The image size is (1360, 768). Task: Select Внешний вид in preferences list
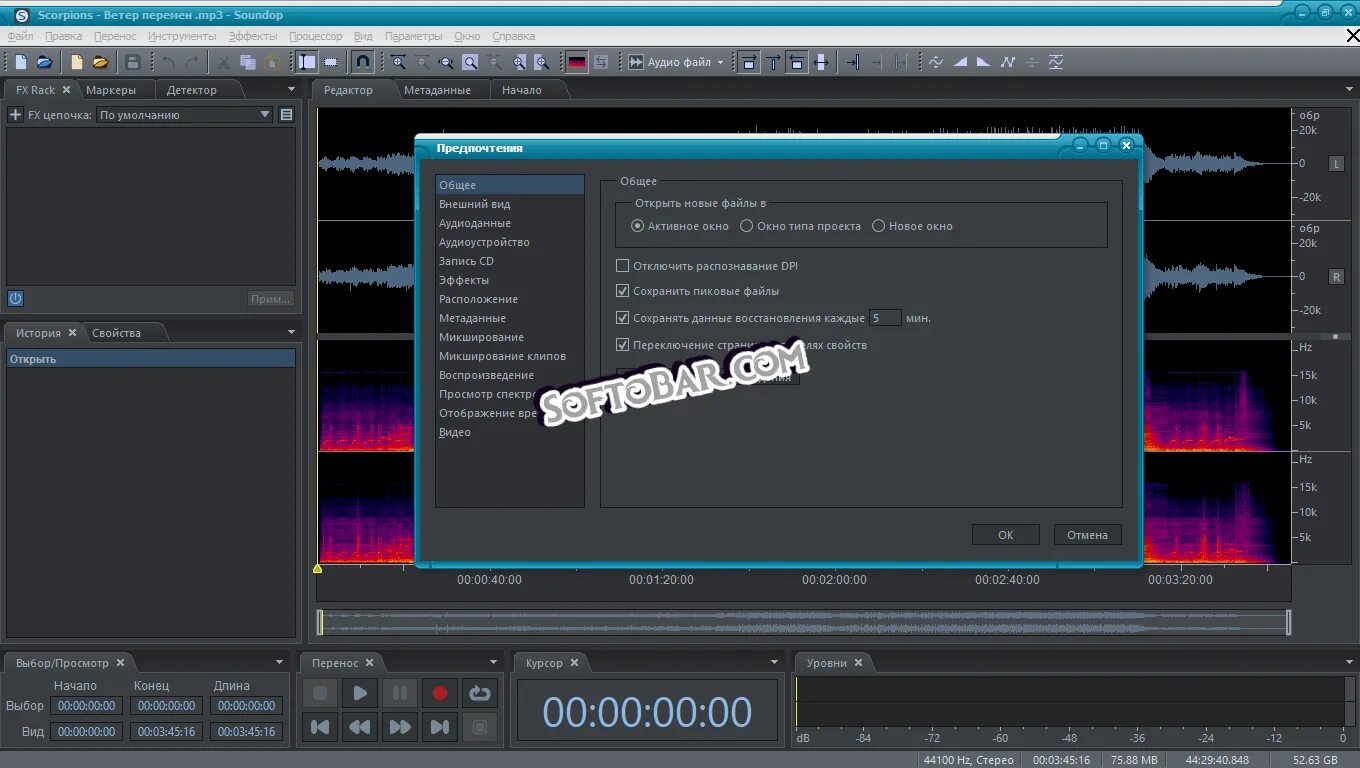(475, 204)
